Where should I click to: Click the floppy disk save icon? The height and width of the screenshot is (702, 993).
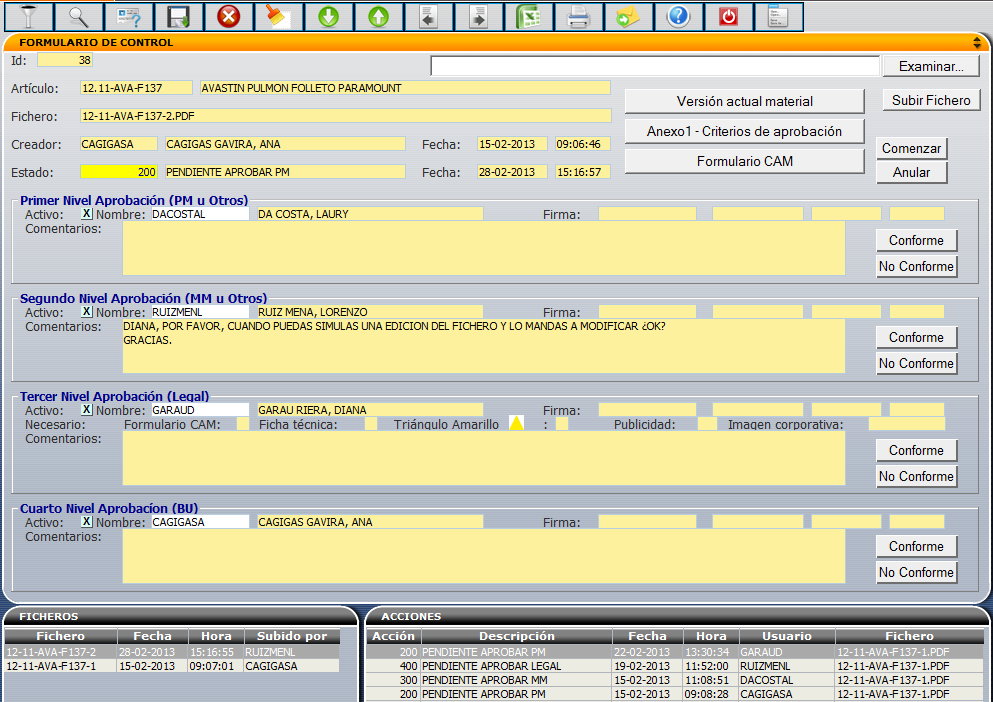coord(179,16)
